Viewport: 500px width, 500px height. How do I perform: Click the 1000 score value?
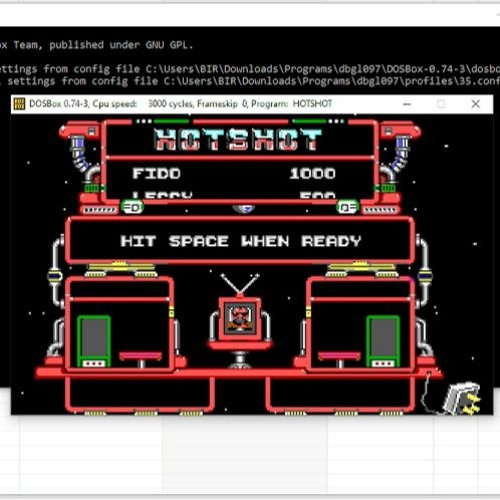pos(313,173)
